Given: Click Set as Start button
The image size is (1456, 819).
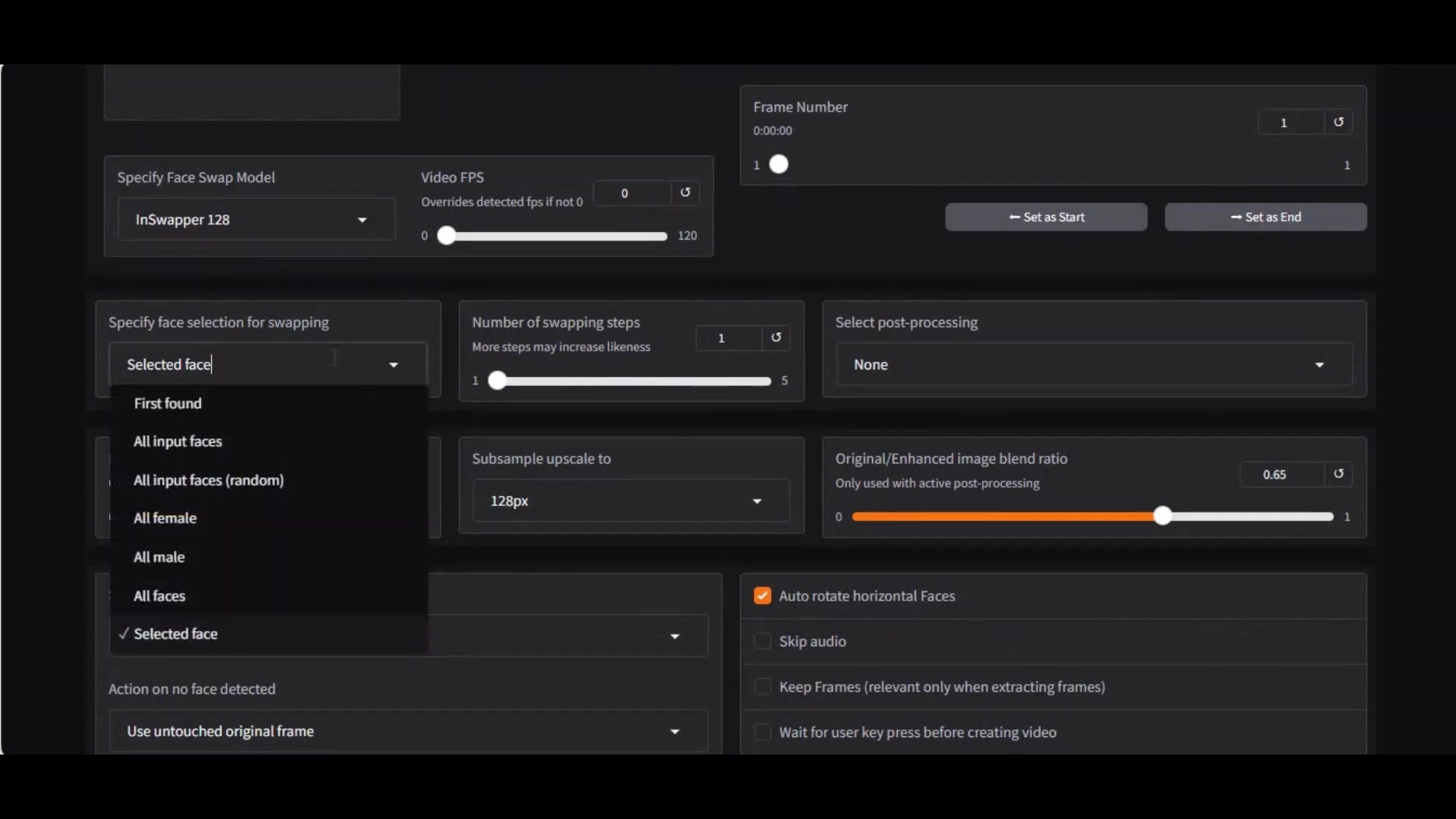Looking at the screenshot, I should (x=1046, y=217).
